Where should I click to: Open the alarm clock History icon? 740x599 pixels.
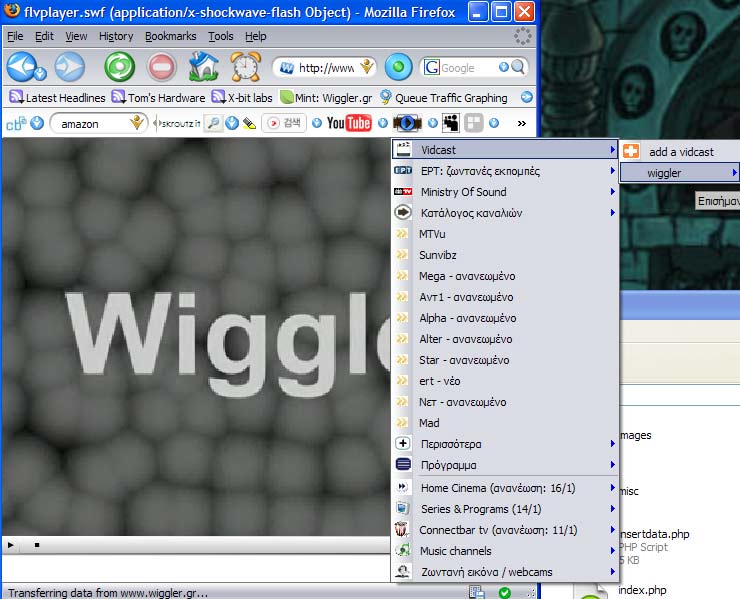coord(245,67)
